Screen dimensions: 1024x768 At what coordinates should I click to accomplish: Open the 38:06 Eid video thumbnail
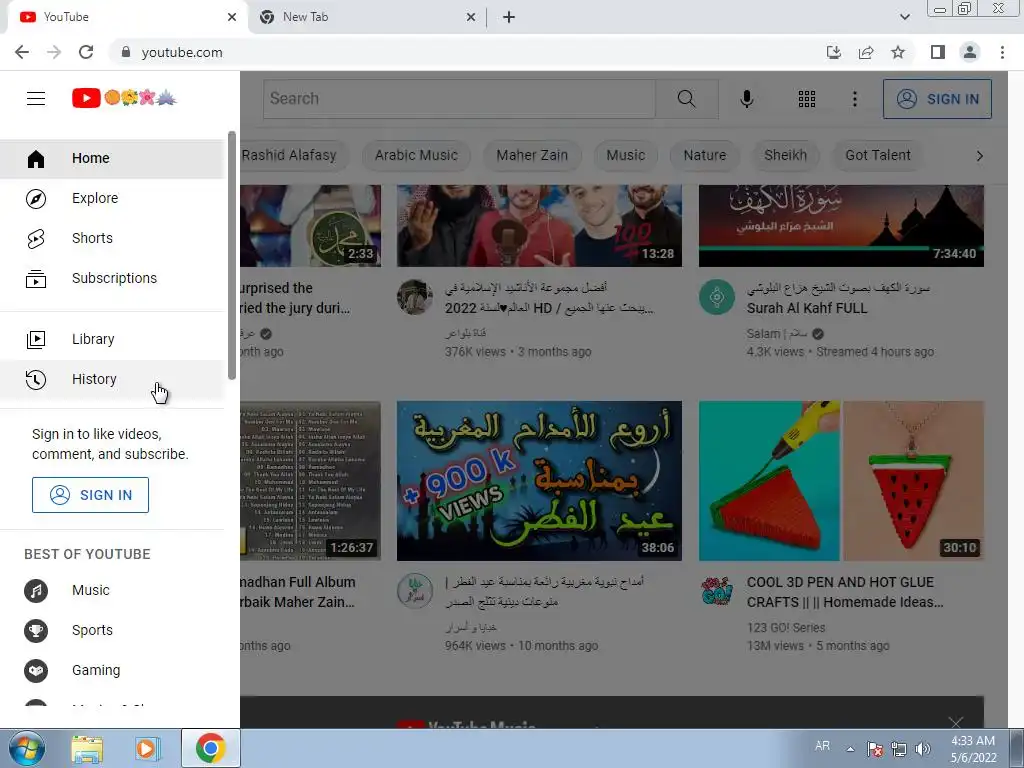539,481
